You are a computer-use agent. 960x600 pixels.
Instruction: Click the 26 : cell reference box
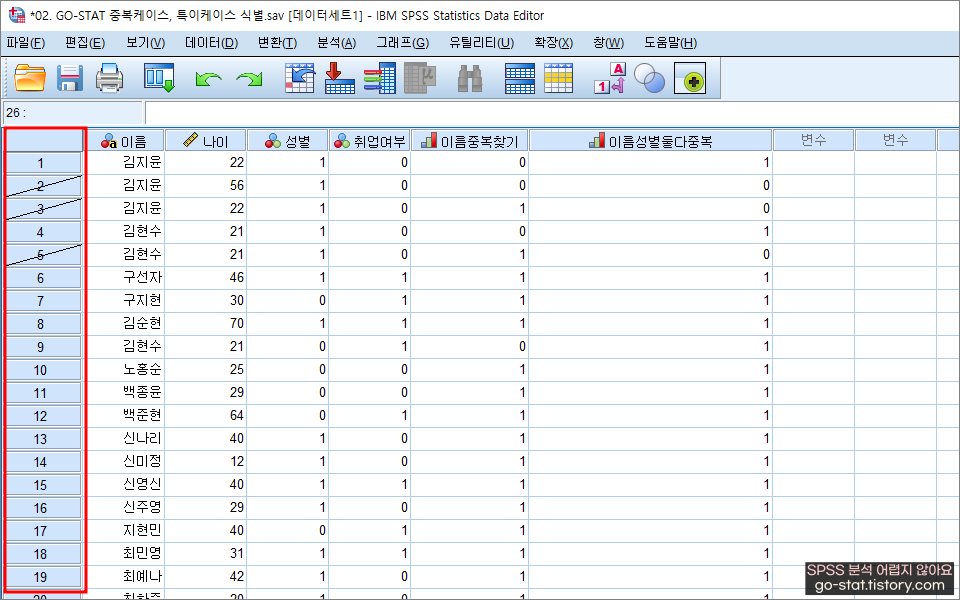point(72,113)
